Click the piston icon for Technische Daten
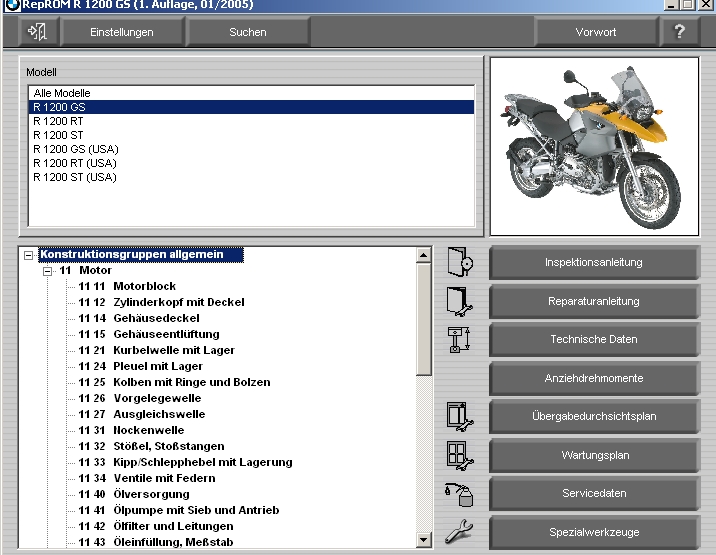Screen dimensions: 716x555 tap(459, 340)
